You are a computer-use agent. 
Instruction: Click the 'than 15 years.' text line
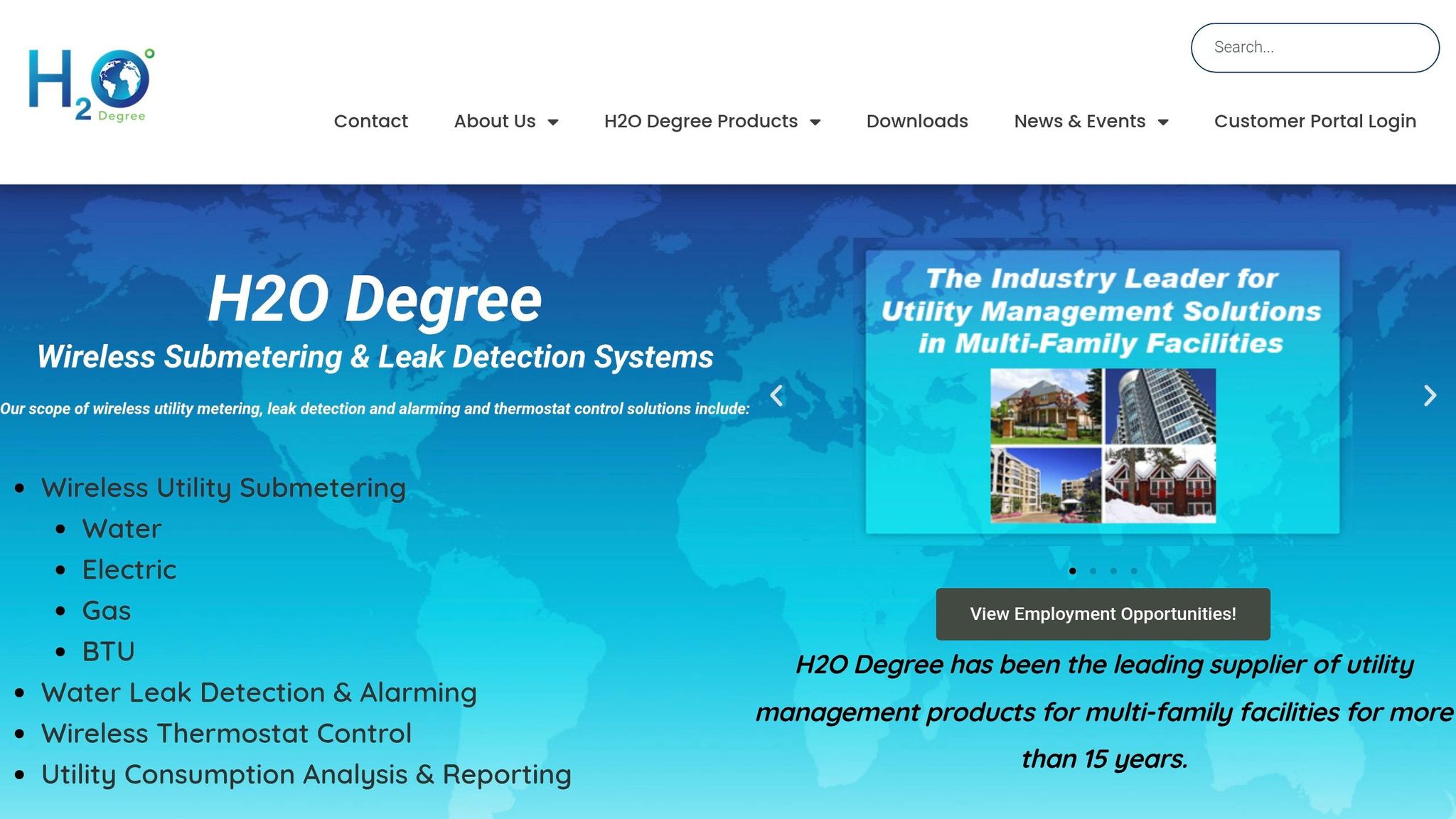pos(1104,759)
